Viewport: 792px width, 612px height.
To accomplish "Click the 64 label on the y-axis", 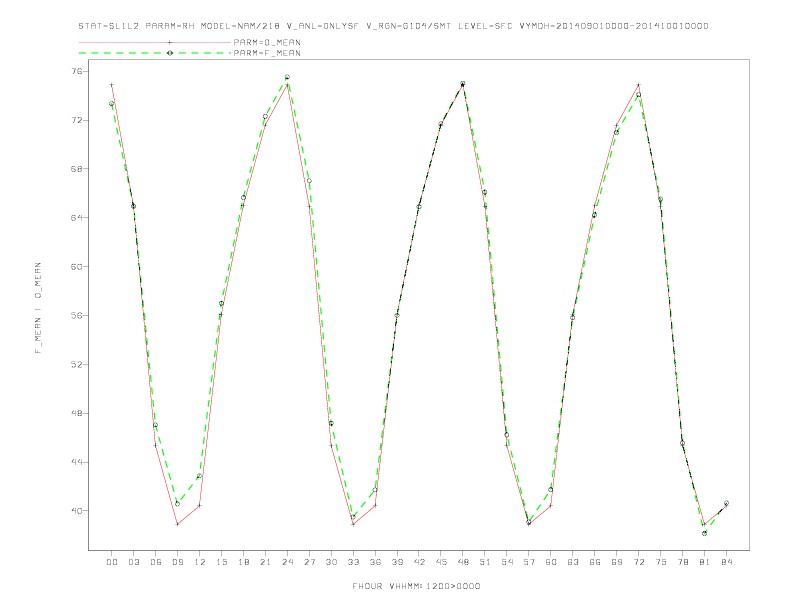I will (76, 218).
